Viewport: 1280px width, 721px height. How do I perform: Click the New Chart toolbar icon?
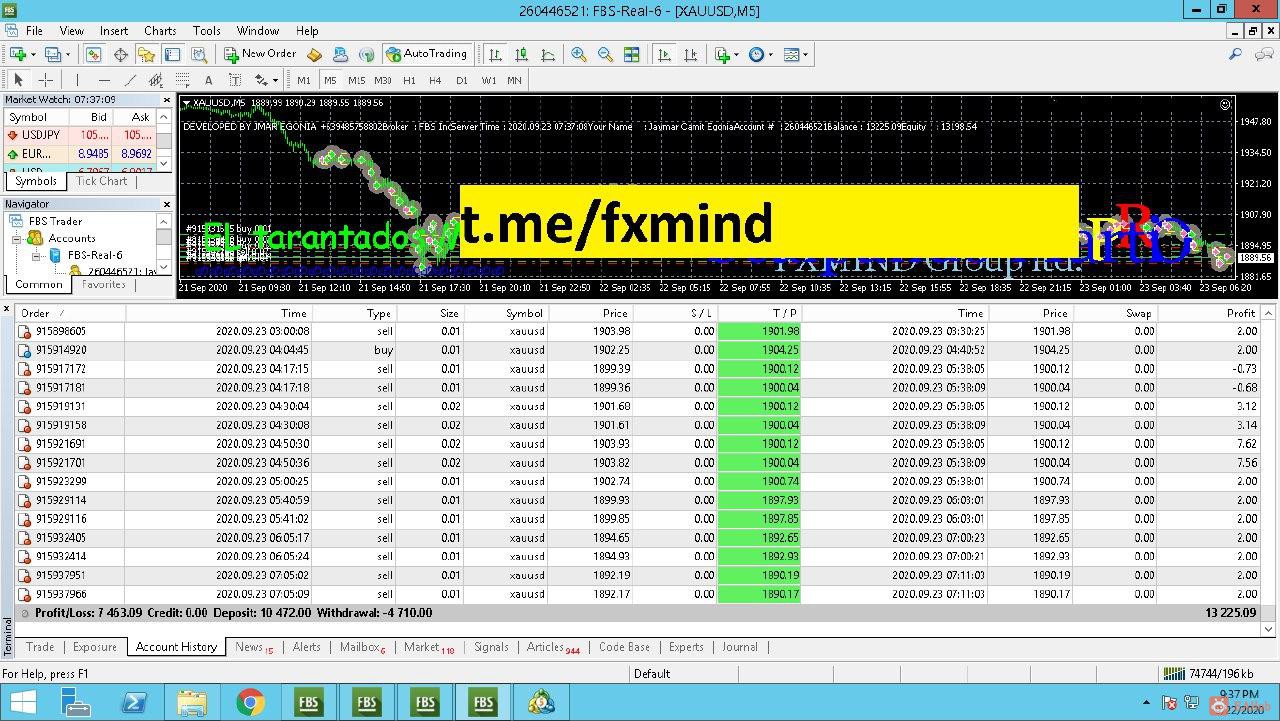(x=18, y=54)
